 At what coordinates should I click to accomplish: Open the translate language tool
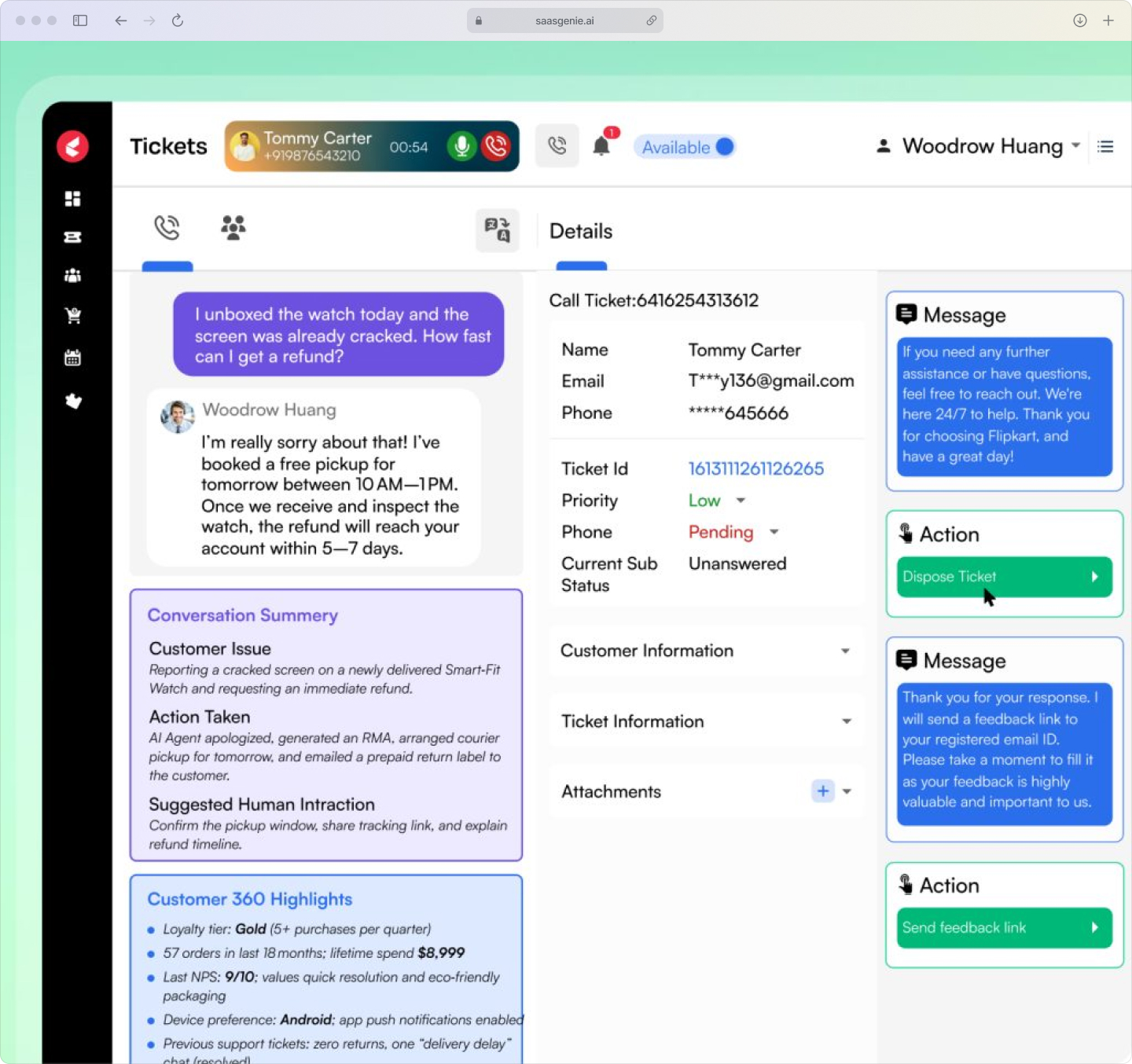click(x=497, y=230)
